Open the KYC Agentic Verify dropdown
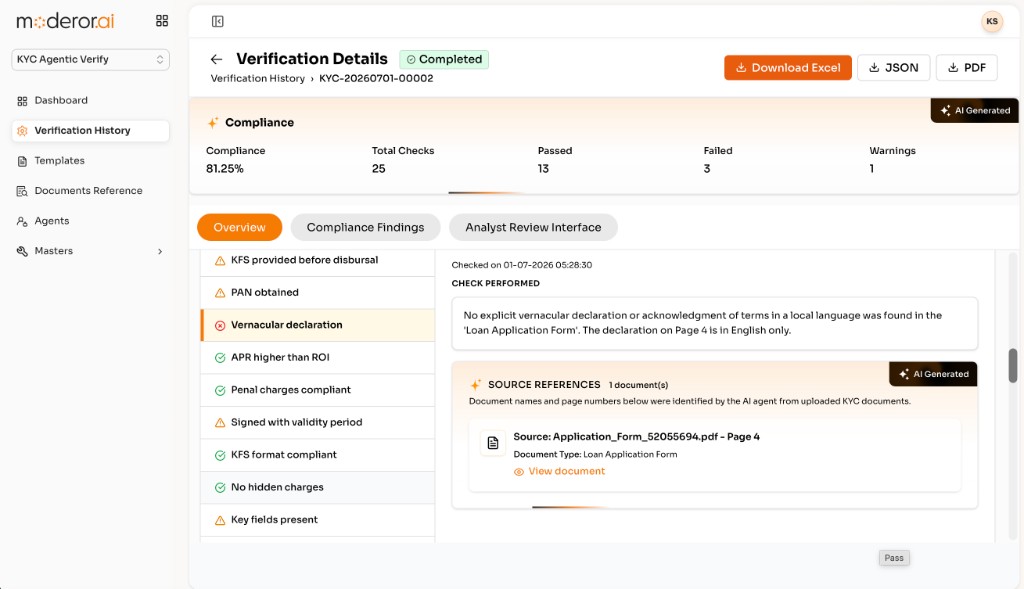The image size is (1024, 589). tap(90, 59)
